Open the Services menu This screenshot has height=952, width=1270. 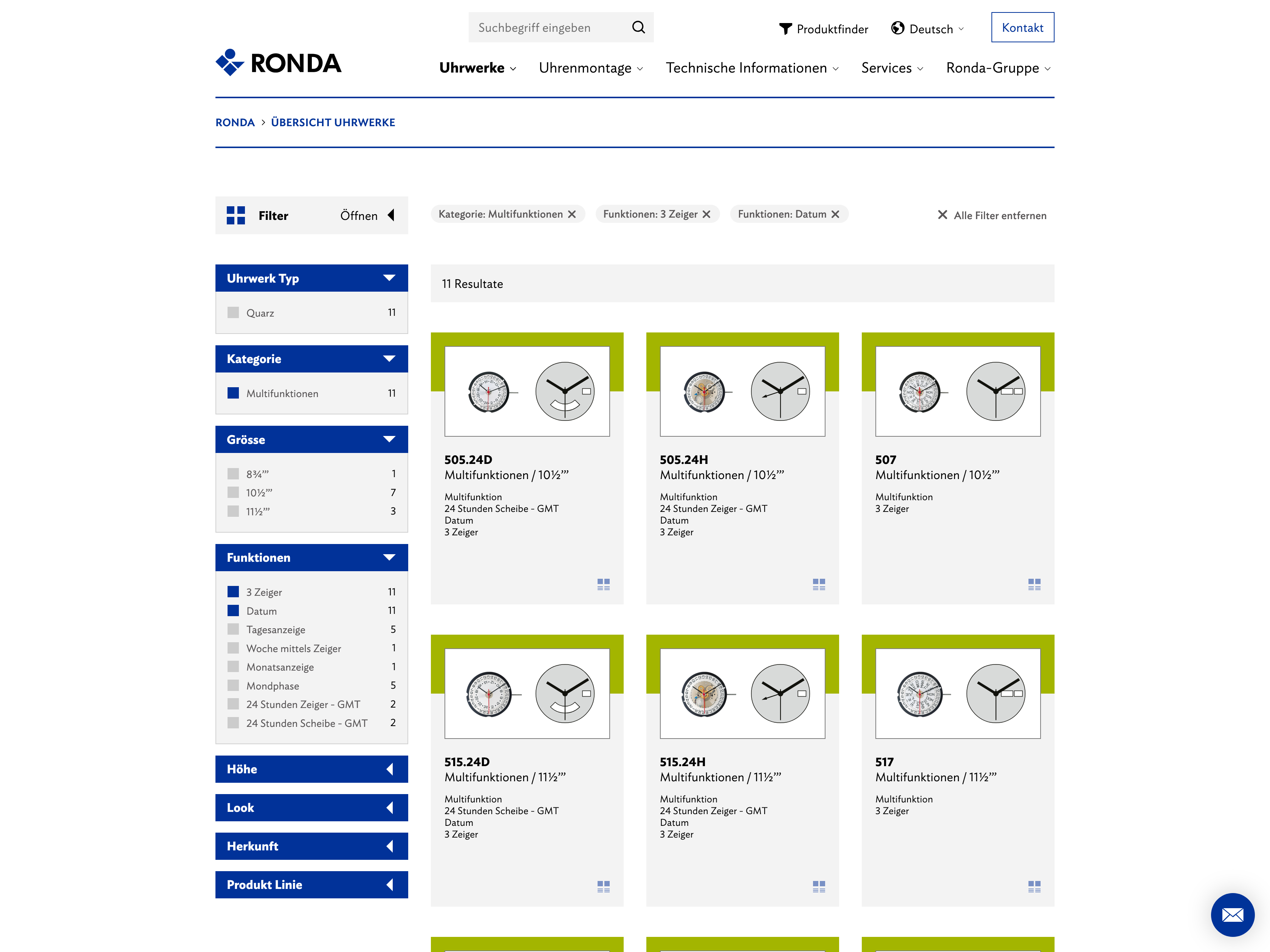click(892, 68)
